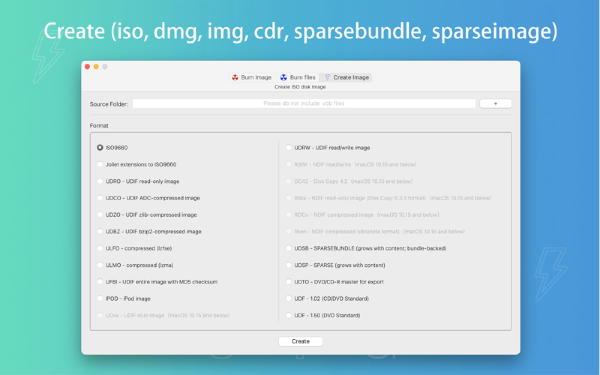Choose the IPOD iPod image option

(124, 298)
